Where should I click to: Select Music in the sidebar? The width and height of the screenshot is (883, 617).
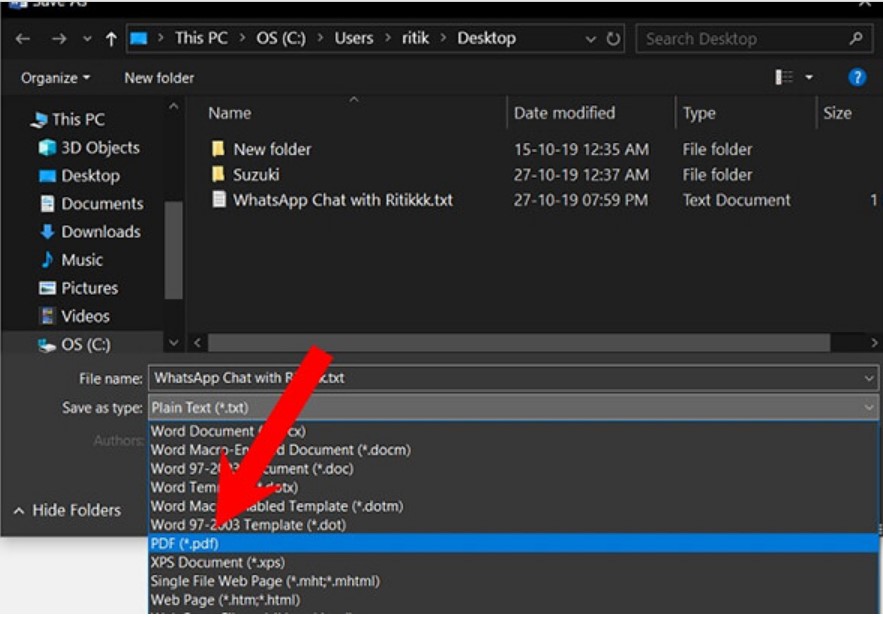pos(81,259)
